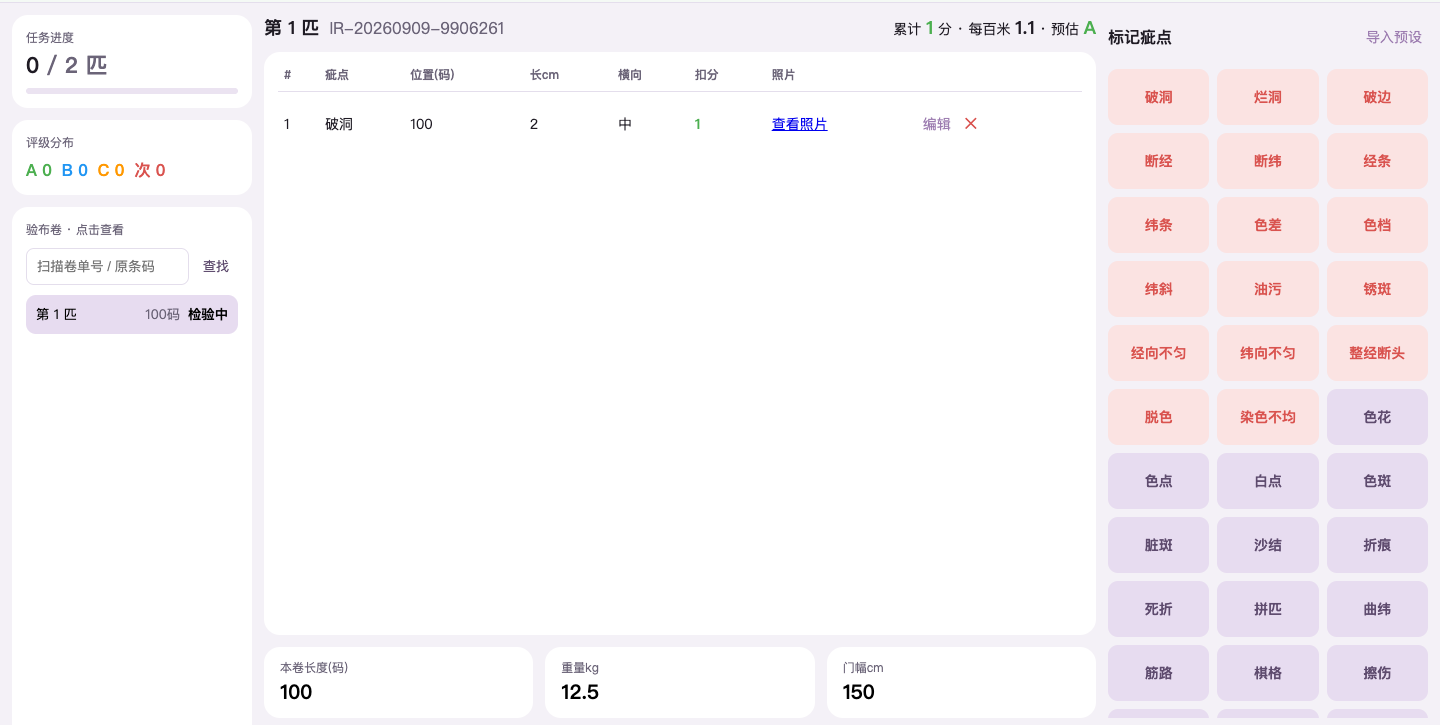1440x725 pixels.
Task: Click the 横向 column header
Action: coord(630,75)
